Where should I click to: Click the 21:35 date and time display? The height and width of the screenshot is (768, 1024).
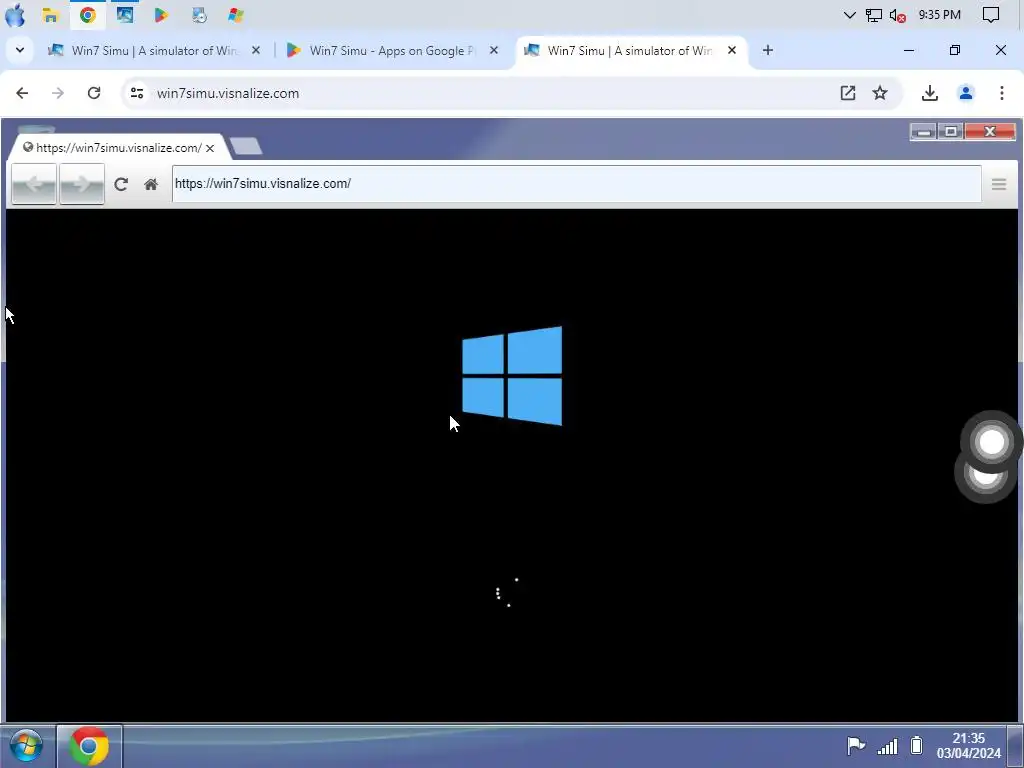pyautogui.click(x=968, y=746)
